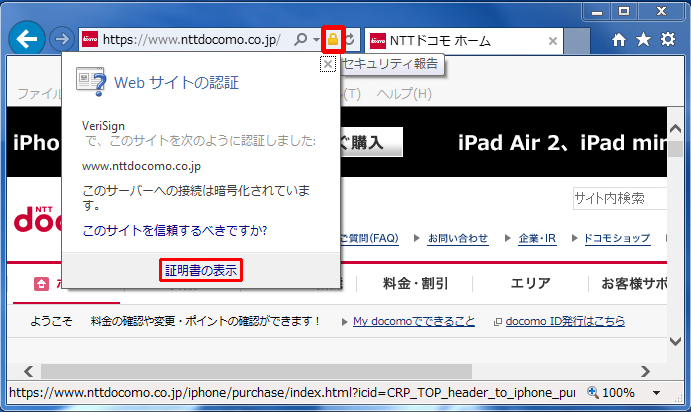
Task: Close the Web サイトの認証 popup
Action: coord(327,64)
